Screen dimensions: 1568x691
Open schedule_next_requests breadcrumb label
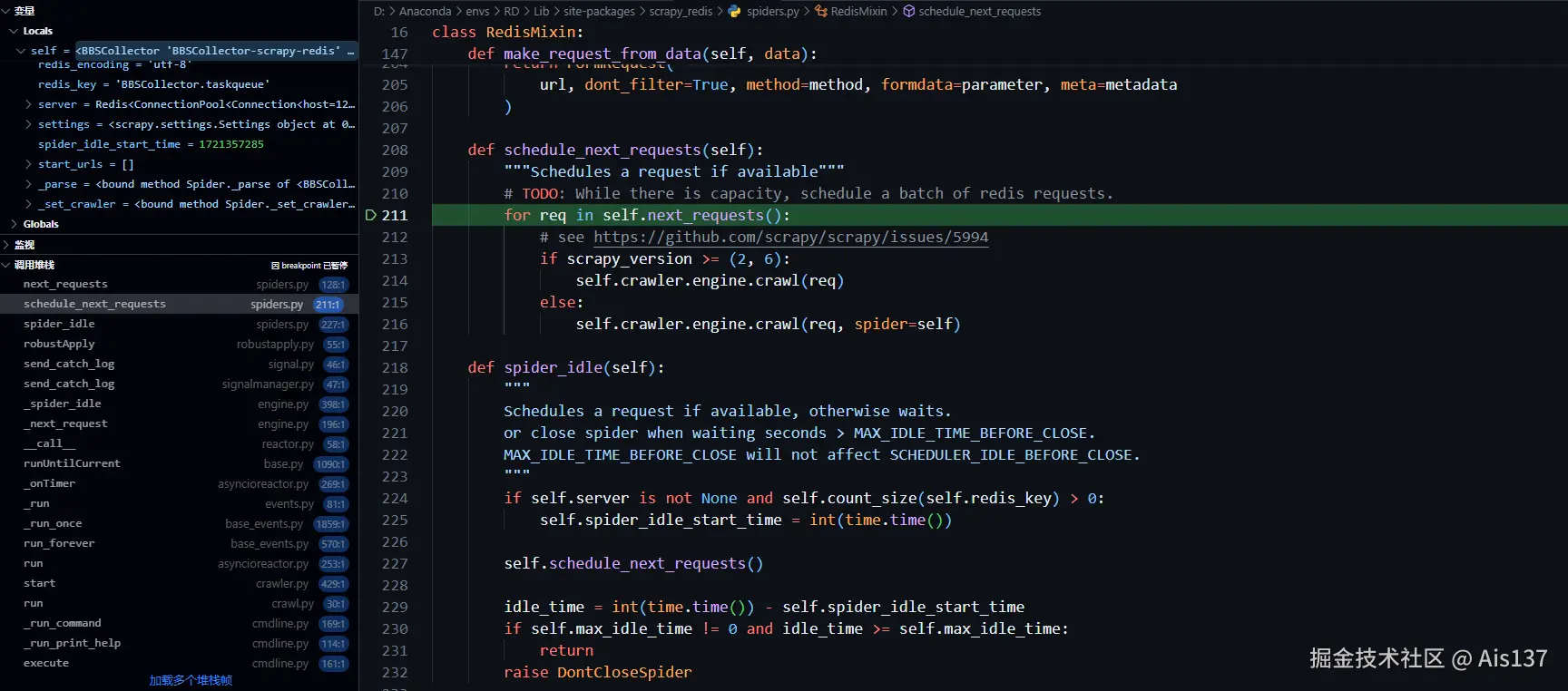pyautogui.click(x=979, y=11)
